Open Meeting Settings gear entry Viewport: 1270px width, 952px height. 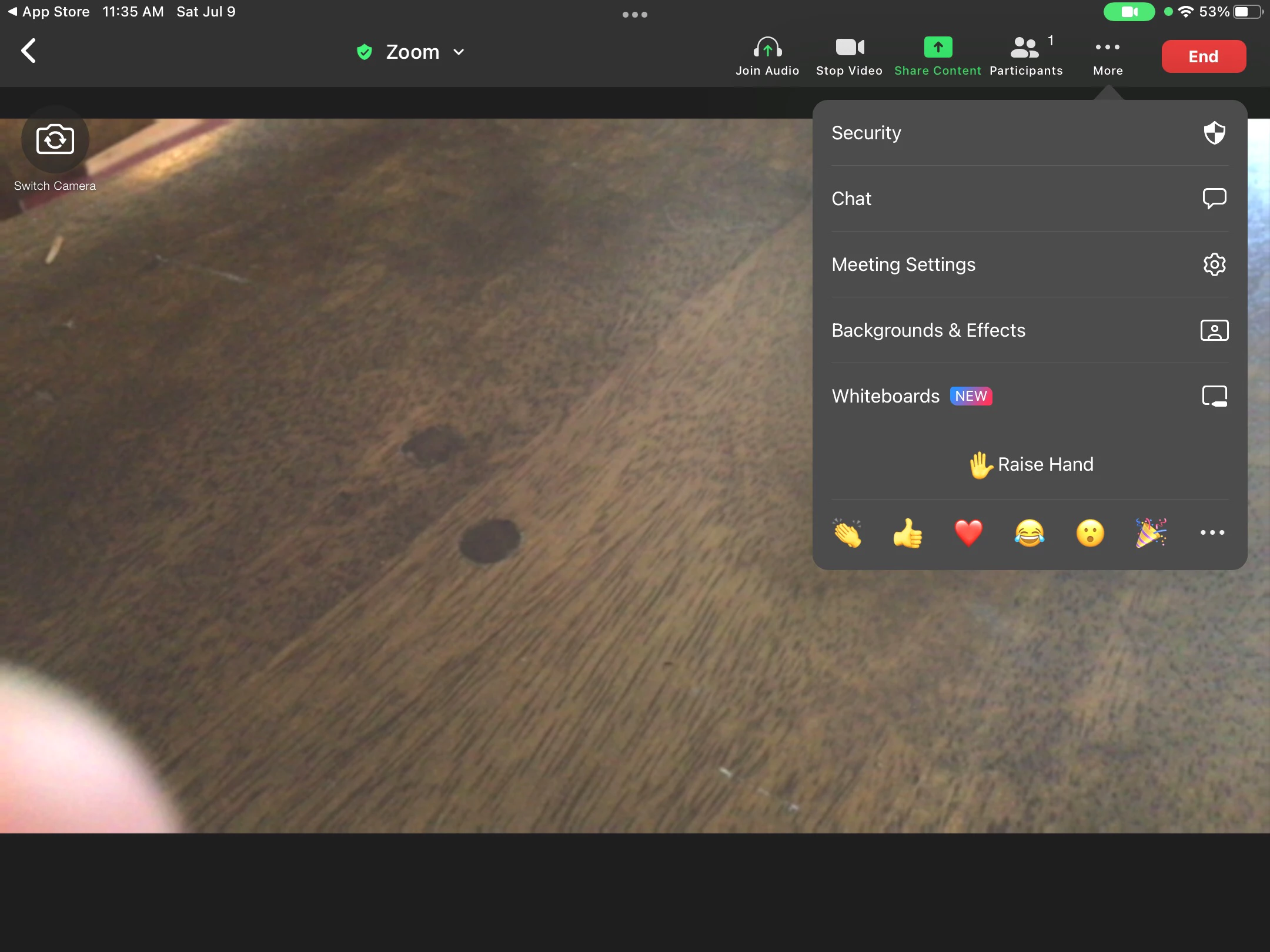1029,264
